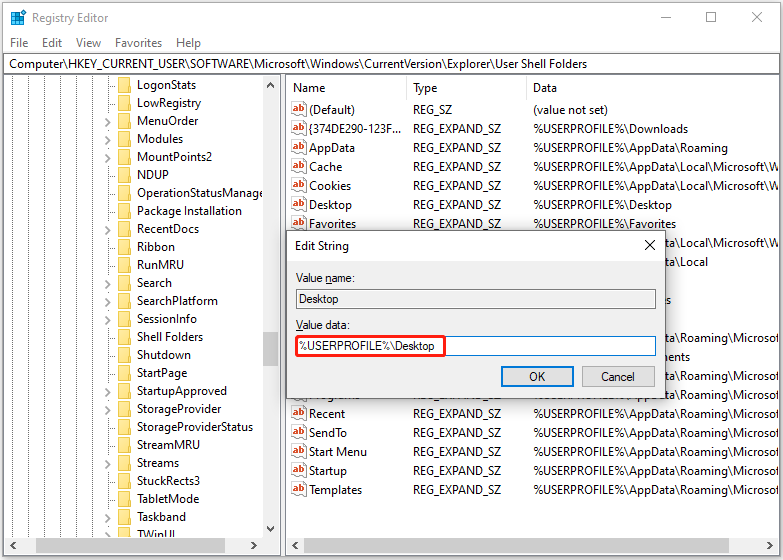Click the Registry Editor app icon

(x=18, y=17)
